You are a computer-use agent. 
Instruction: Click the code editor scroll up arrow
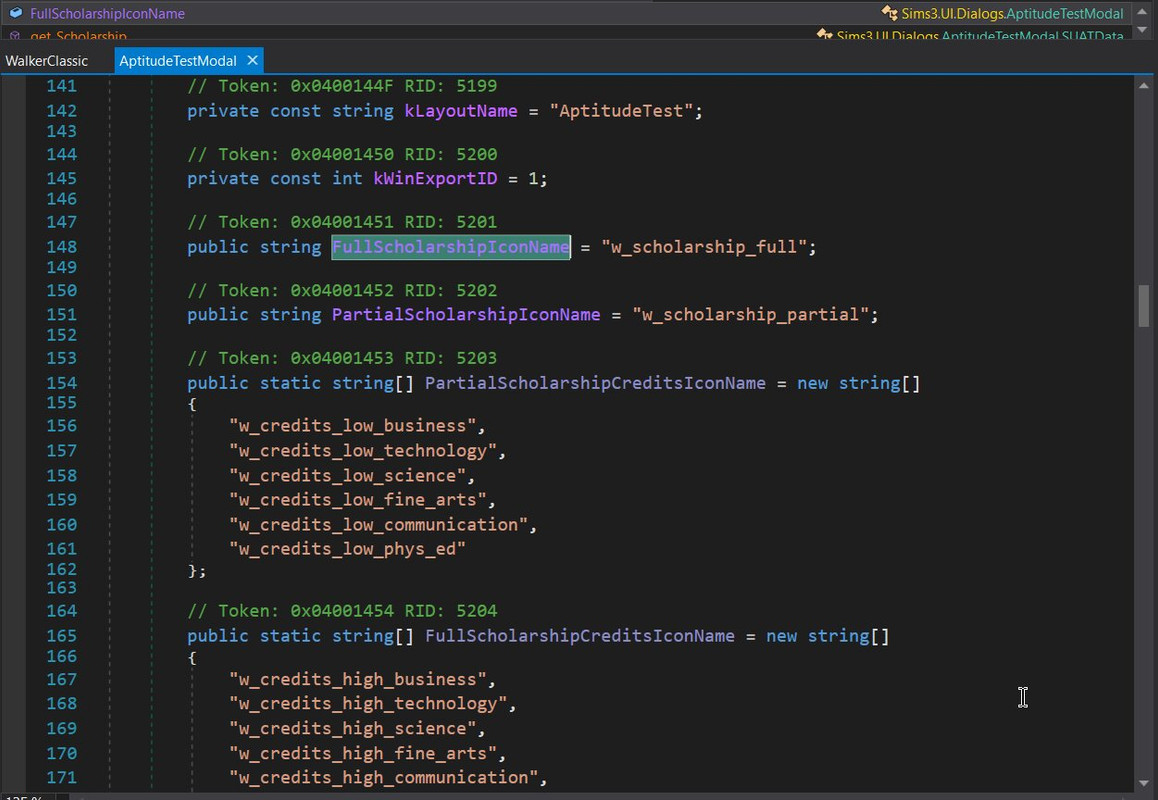[x=1143, y=86]
